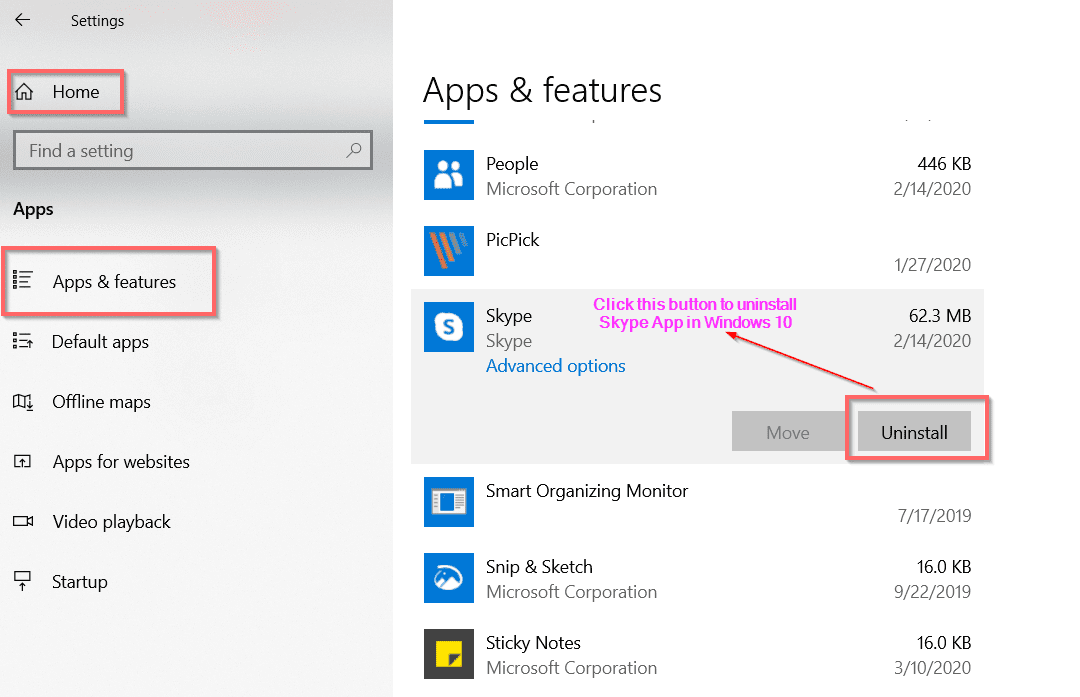Open Apps for websites settings
This screenshot has height=697, width=1080.
(120, 462)
